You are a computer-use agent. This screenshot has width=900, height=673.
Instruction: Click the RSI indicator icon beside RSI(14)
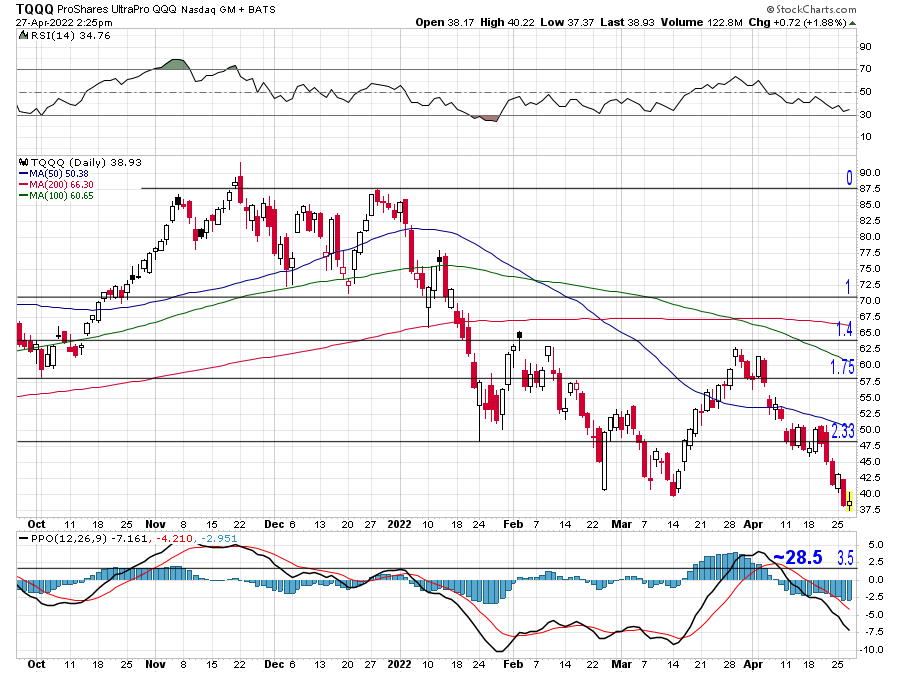(23, 36)
